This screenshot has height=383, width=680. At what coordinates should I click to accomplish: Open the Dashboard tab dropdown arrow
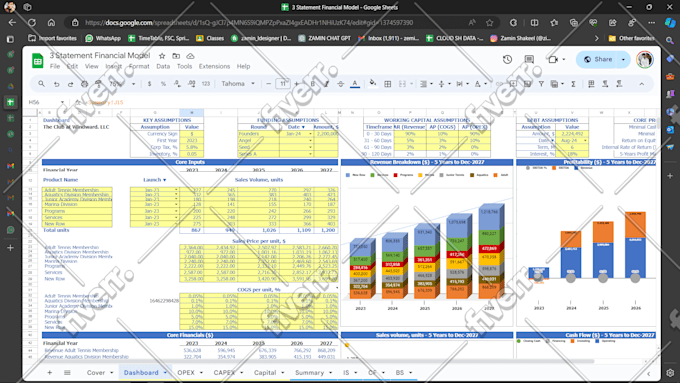coord(165,373)
